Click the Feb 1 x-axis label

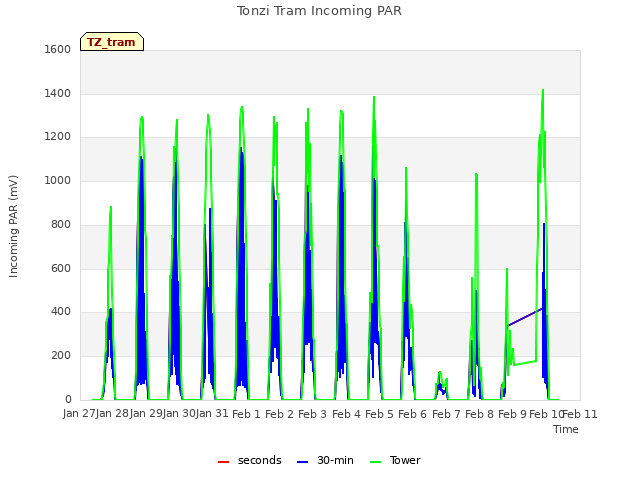point(246,414)
